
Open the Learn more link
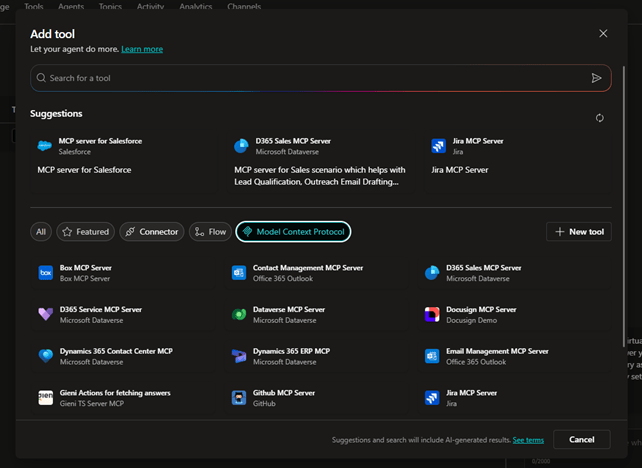pyautogui.click(x=142, y=49)
